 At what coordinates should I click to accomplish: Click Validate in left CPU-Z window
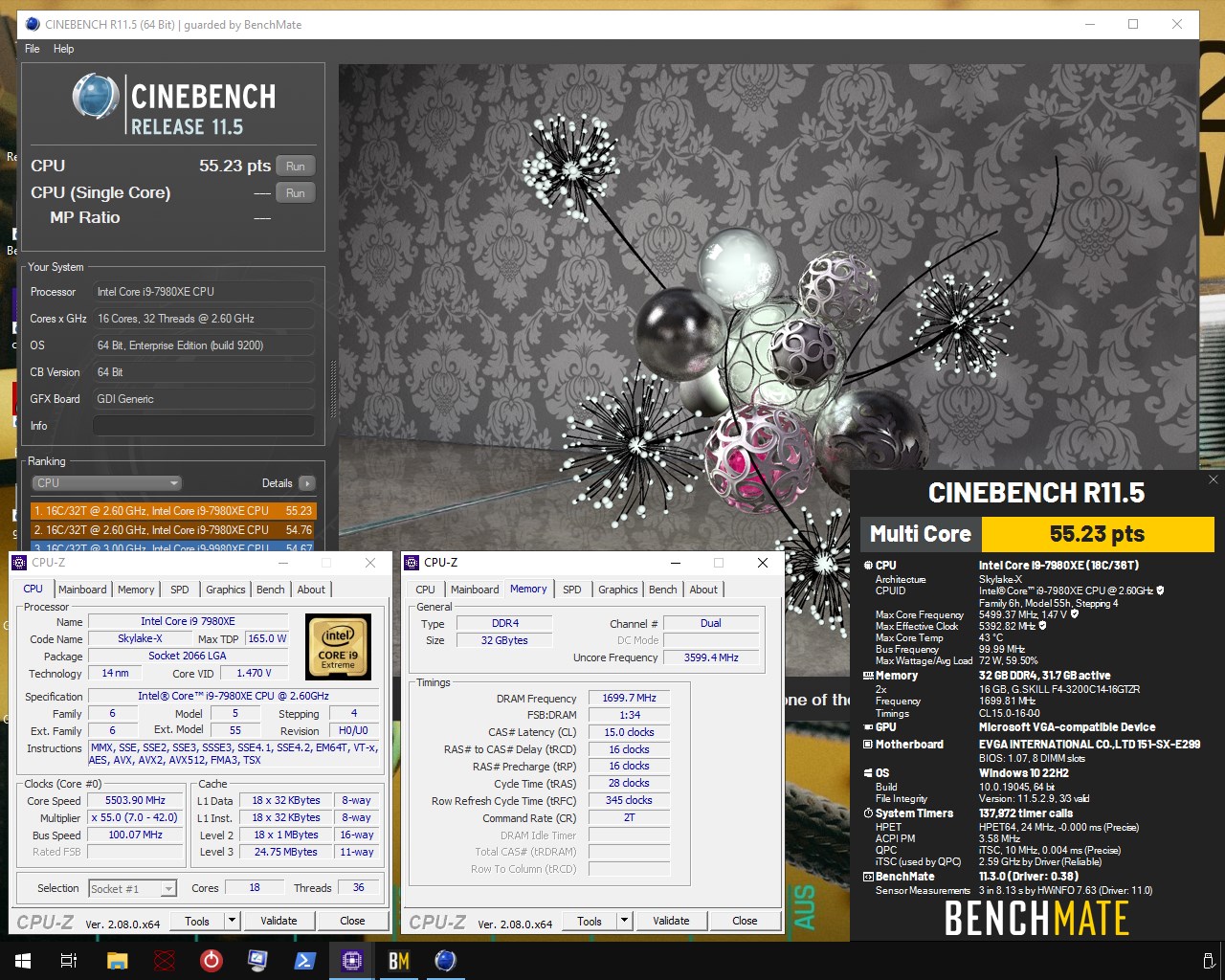[x=278, y=921]
